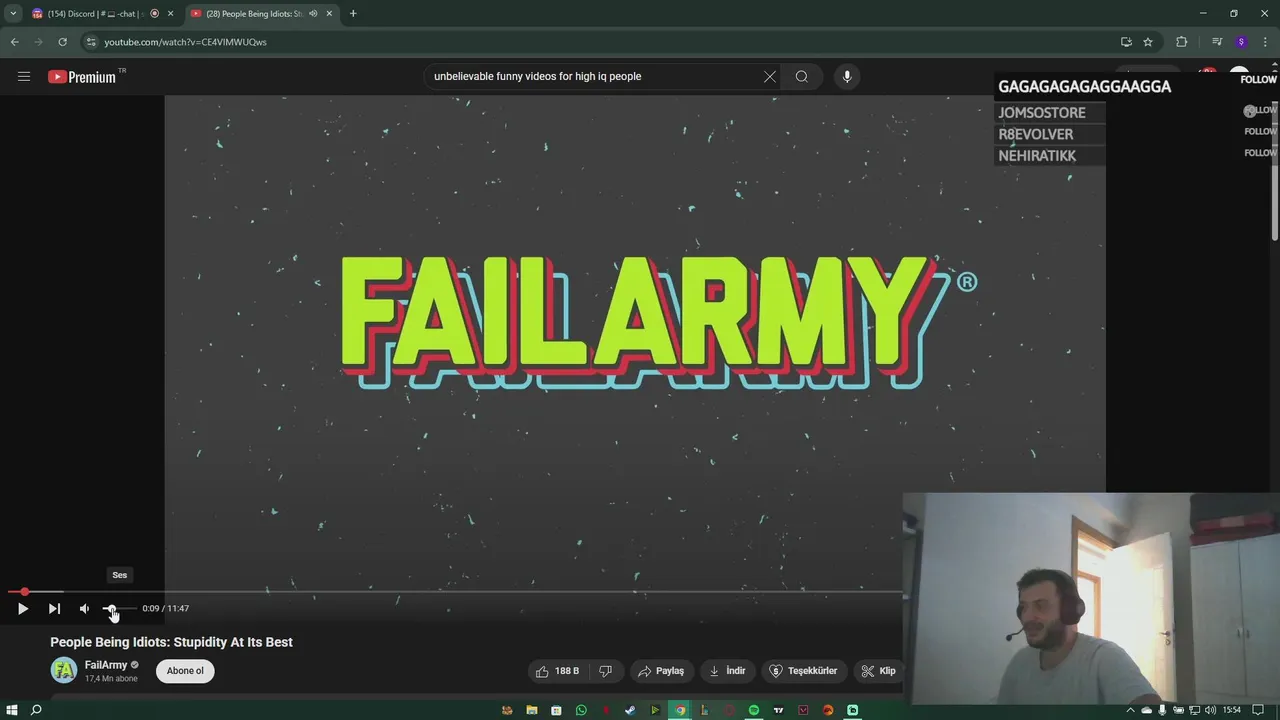Dislike the video

tap(605, 671)
